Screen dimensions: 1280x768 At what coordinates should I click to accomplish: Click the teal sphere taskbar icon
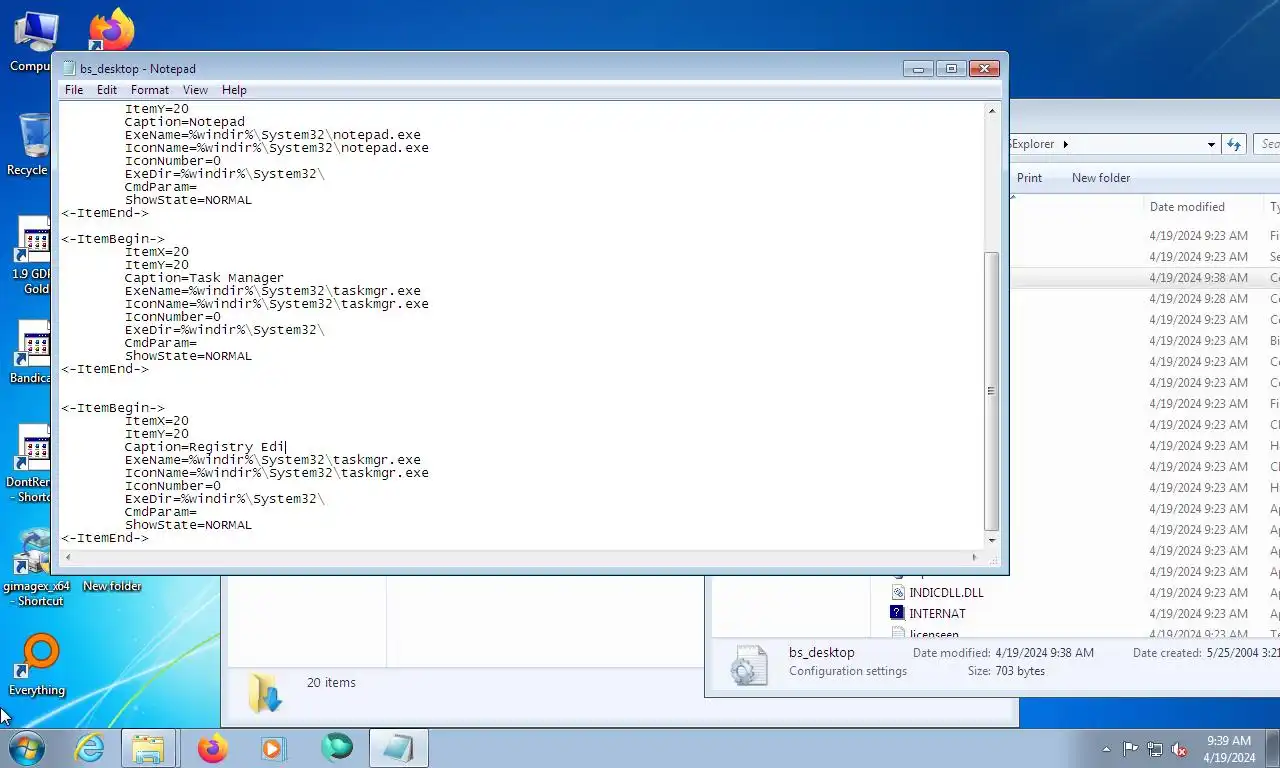337,748
